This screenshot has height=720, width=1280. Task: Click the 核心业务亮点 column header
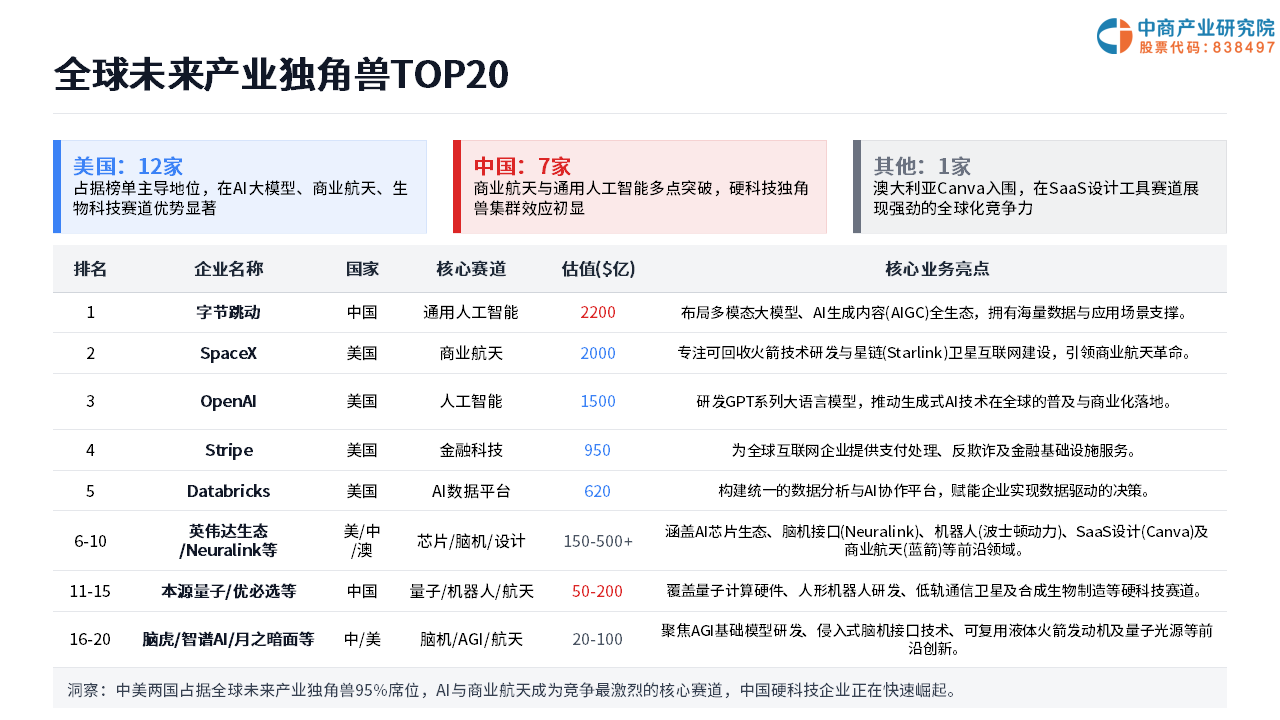click(937, 269)
